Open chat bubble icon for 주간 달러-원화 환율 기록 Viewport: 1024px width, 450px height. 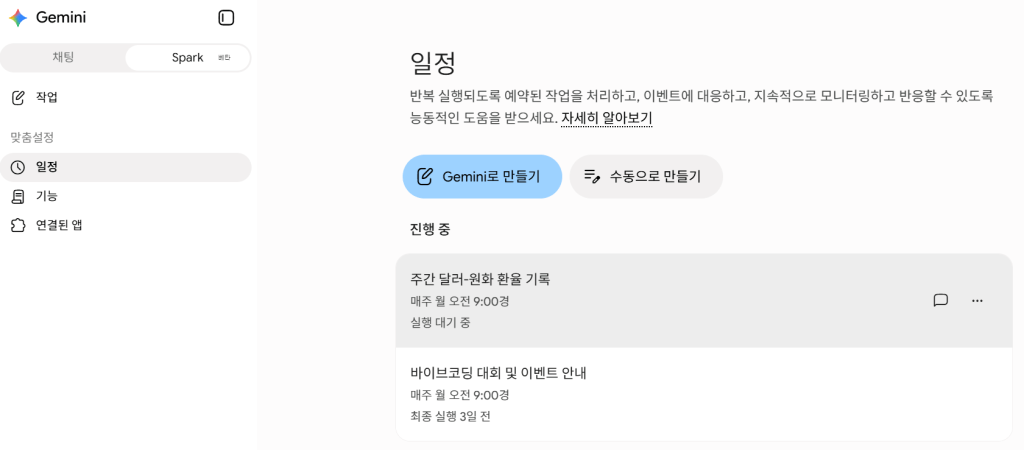click(x=940, y=300)
